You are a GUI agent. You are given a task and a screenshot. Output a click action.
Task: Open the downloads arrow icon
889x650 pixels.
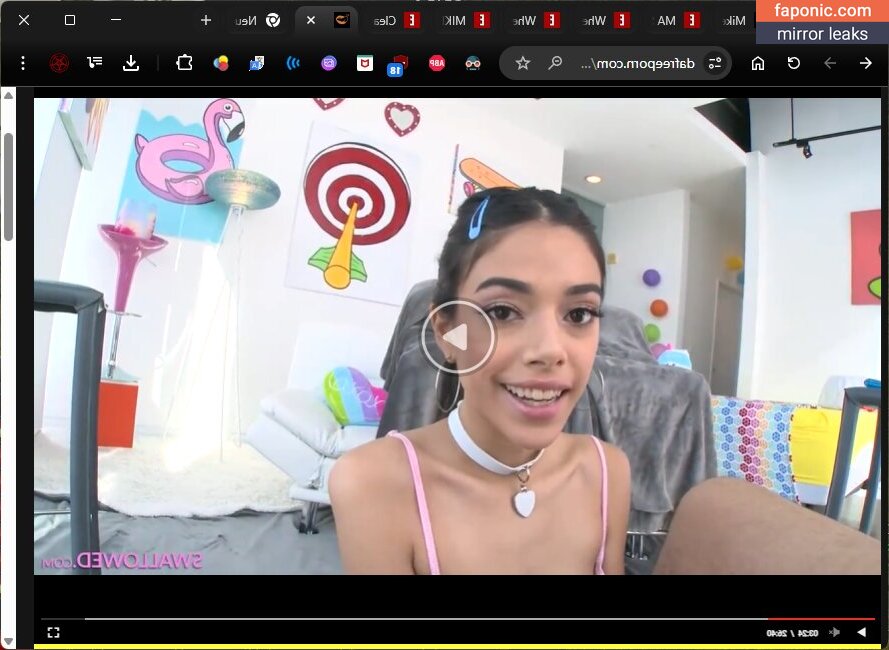[131, 63]
